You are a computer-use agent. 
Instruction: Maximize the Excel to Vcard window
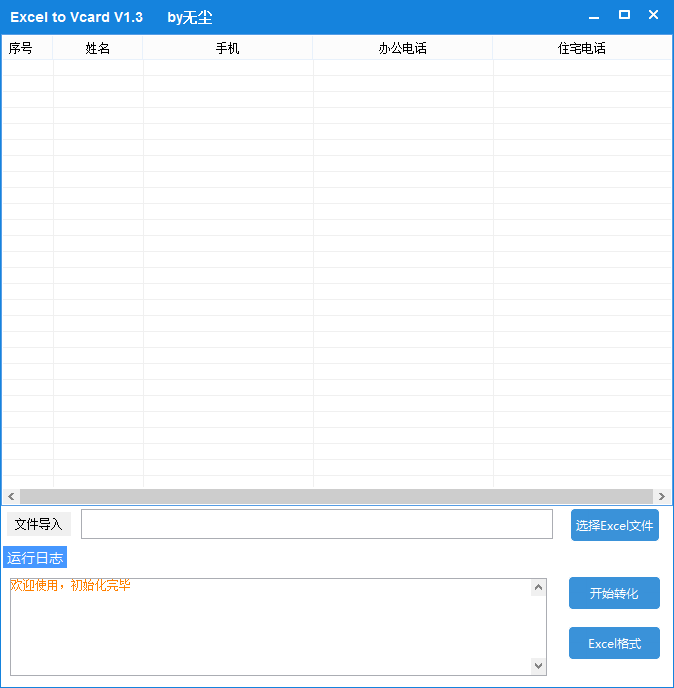click(x=624, y=15)
